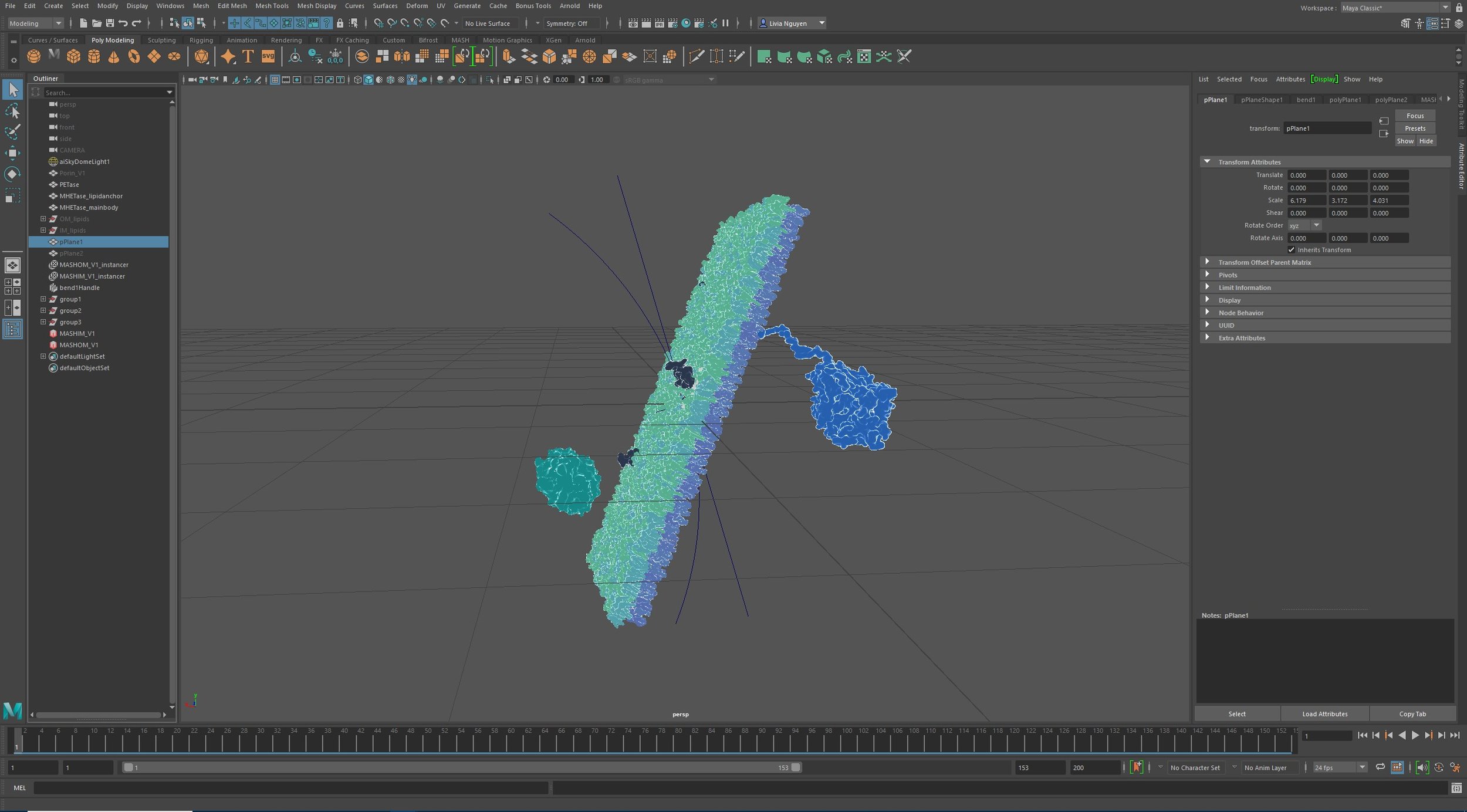Viewport: 1467px width, 812px height.
Task: Click the polygon sphere shelf icon
Action: click(34, 56)
